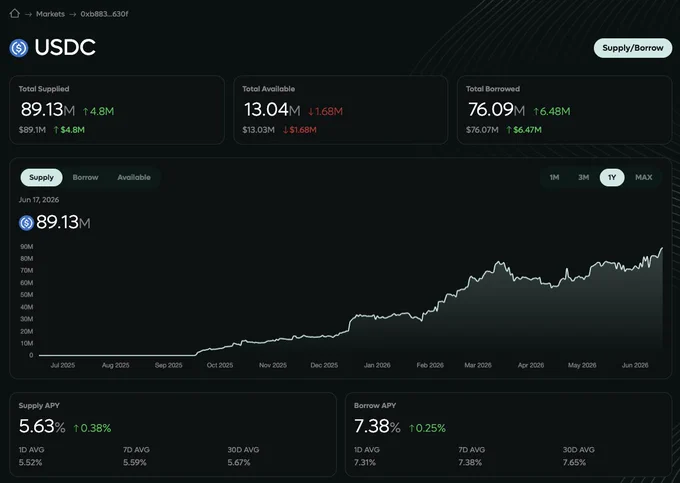Click the USDC coin logo beside title
Screen dimensions: 680x483
pos(19,48)
